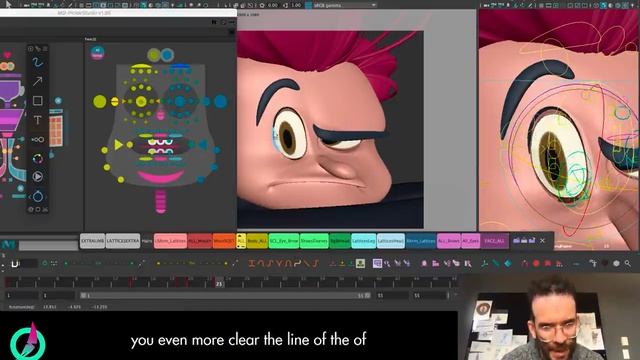Viewport: 640px width, 360px height.
Task: Select the curve draw tool in picker palette
Action: pyautogui.click(x=38, y=62)
